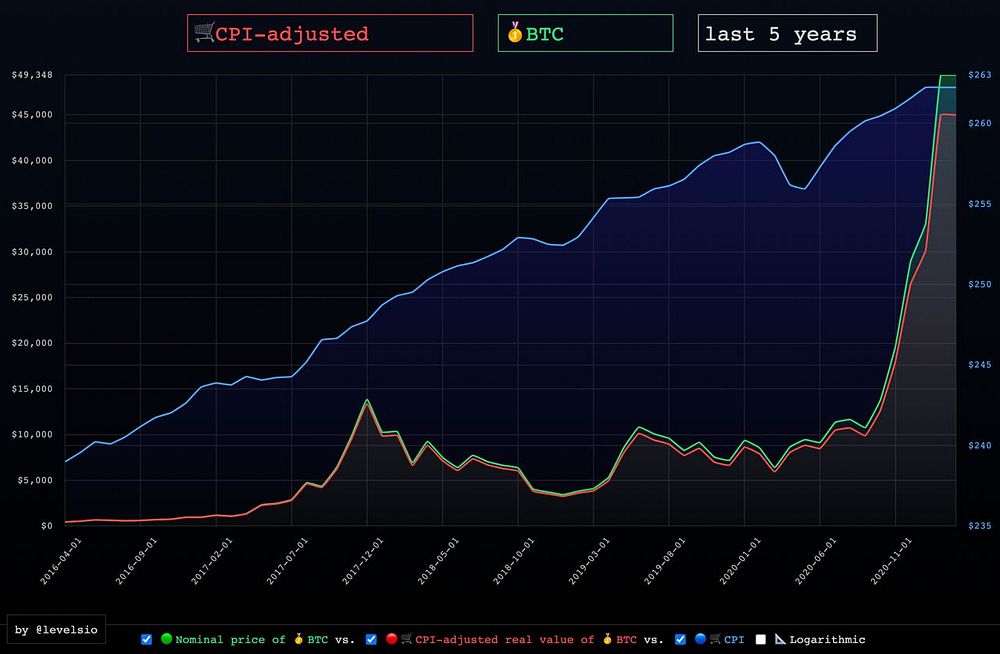Image resolution: width=1000 pixels, height=654 pixels.
Task: Click the 2019-03-01 date axis label
Action: point(590,560)
